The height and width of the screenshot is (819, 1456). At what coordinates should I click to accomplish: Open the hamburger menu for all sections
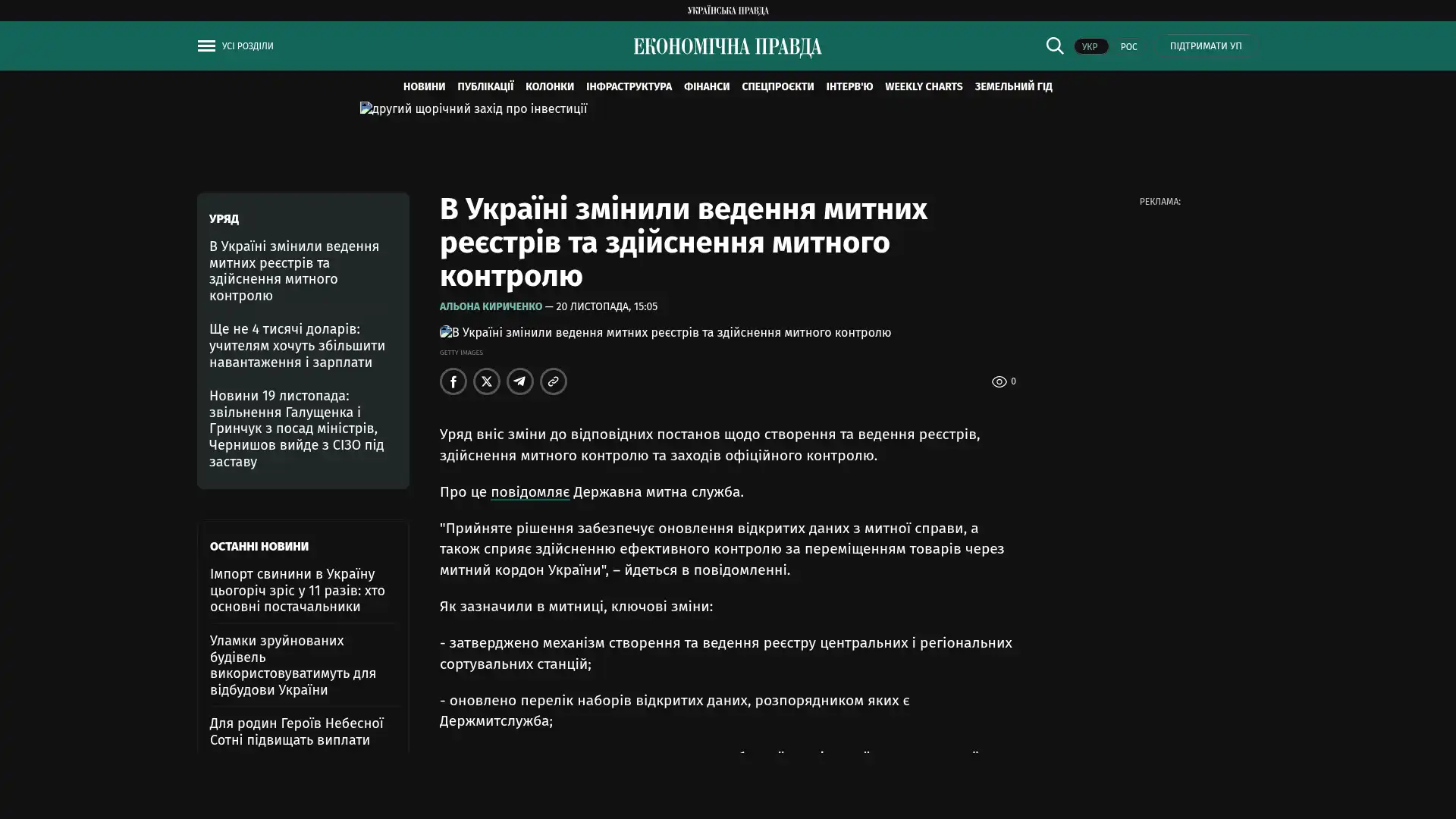[x=206, y=45]
